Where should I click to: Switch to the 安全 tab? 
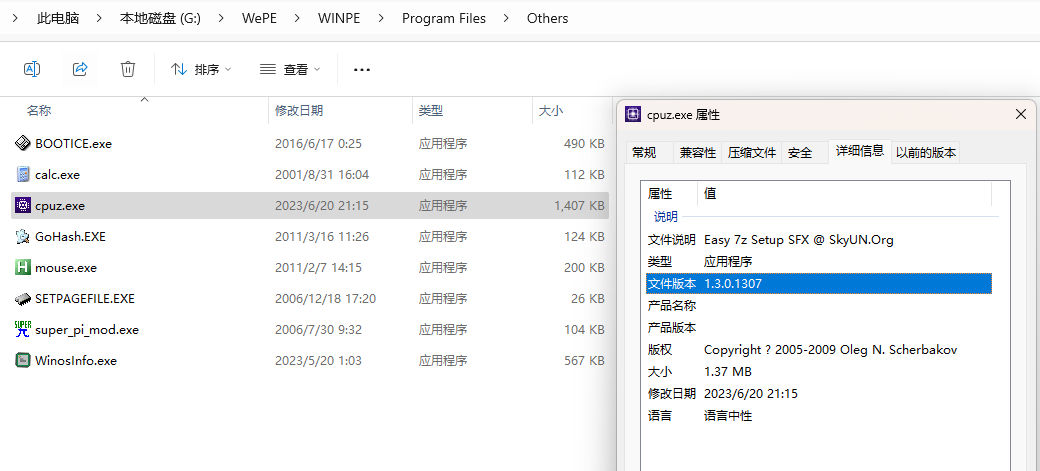coord(800,152)
